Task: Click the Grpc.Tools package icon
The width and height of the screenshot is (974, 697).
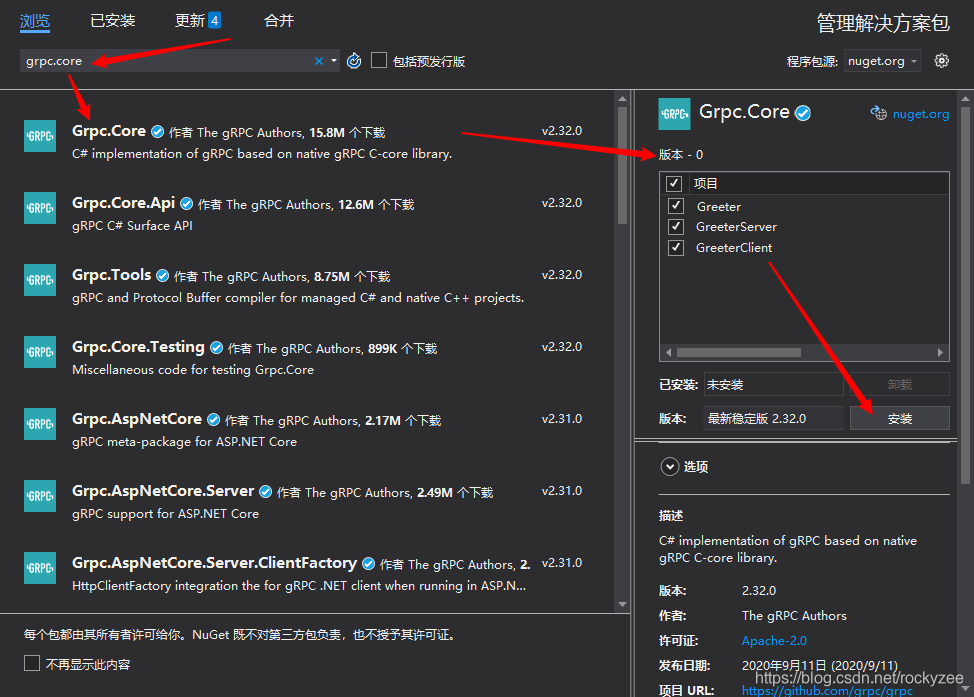Action: coord(40,280)
